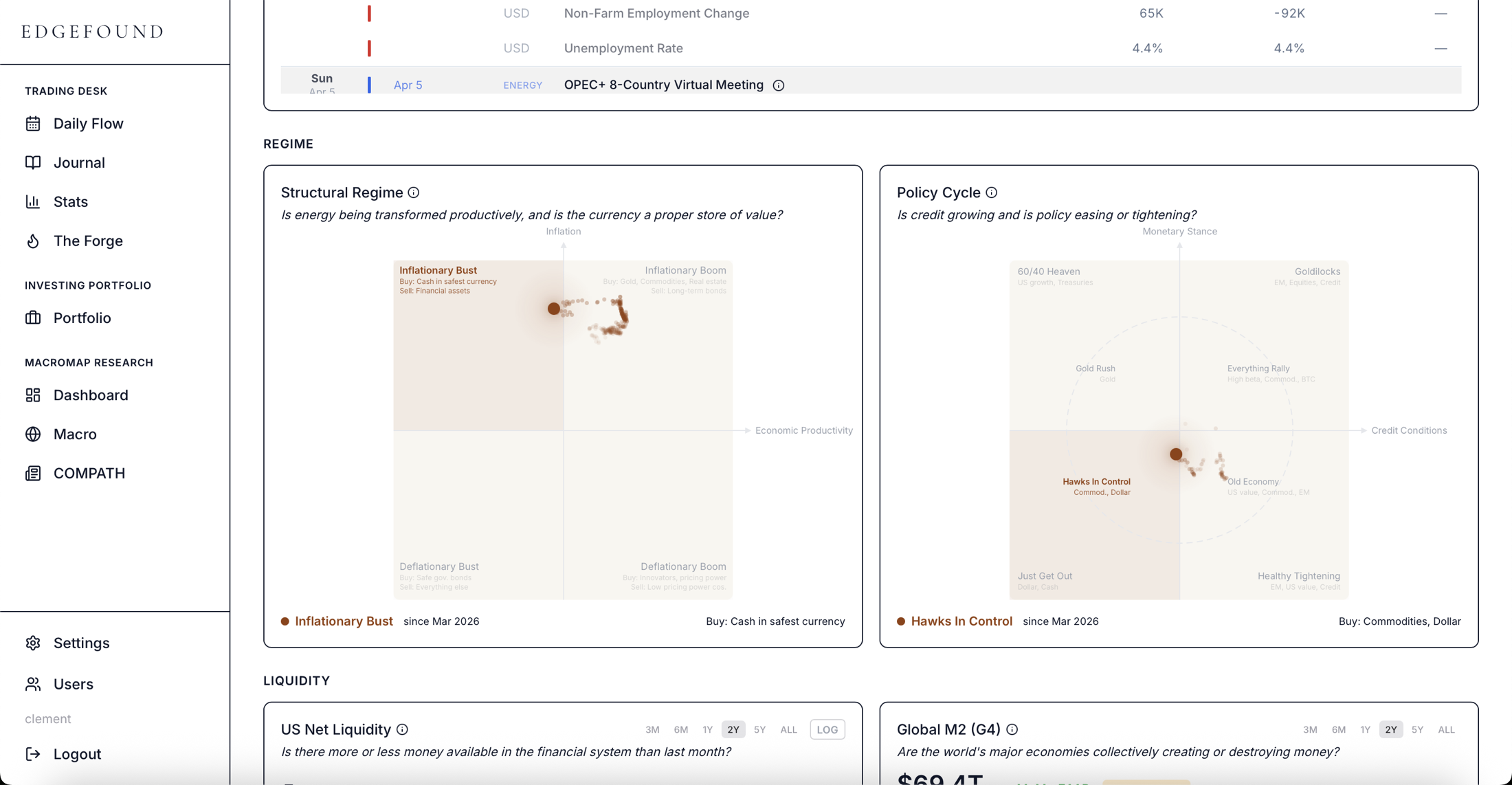Open Portfolio section
1512x785 pixels.
82,318
